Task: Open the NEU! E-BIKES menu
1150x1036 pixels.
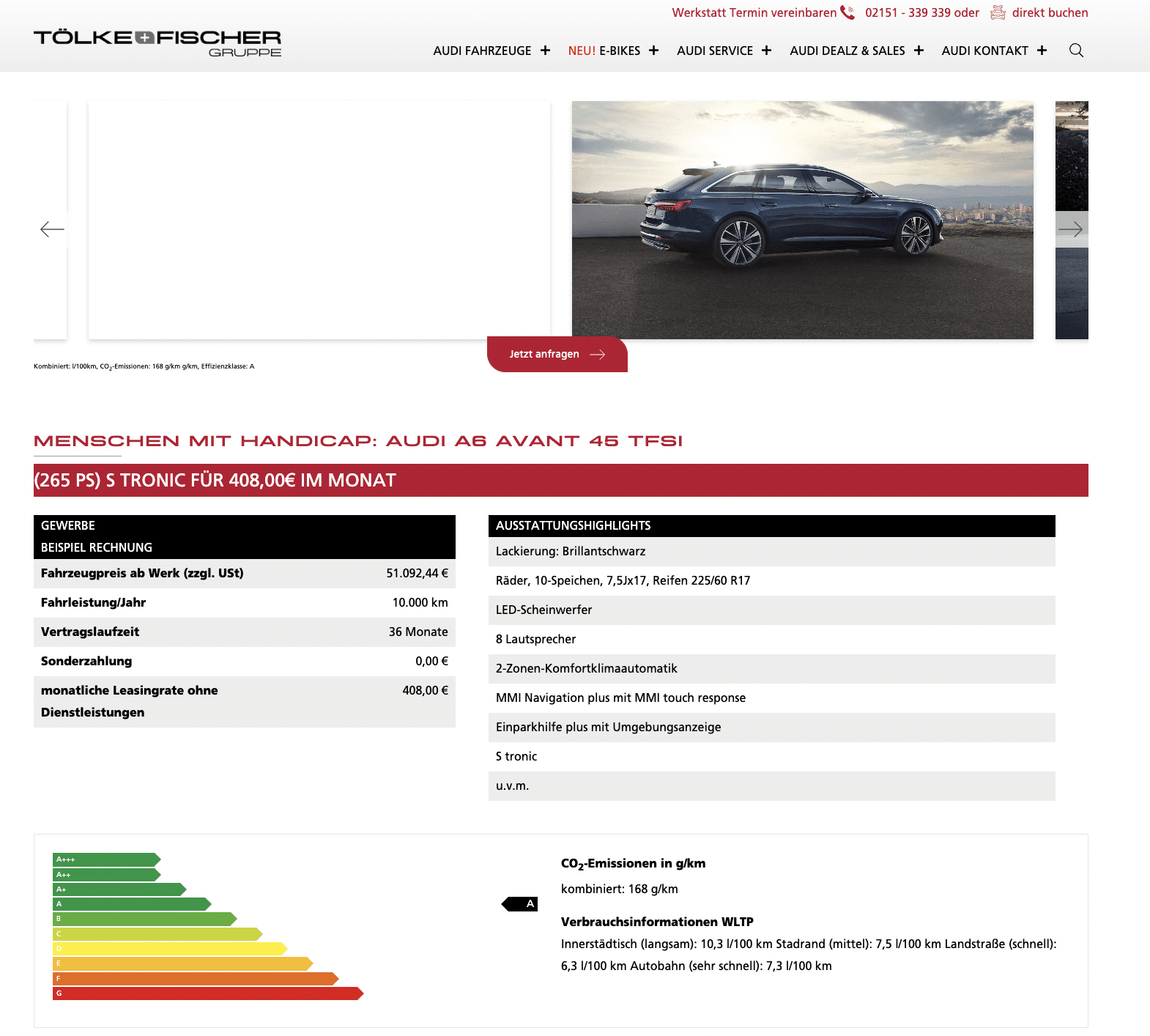Action: 604,51
